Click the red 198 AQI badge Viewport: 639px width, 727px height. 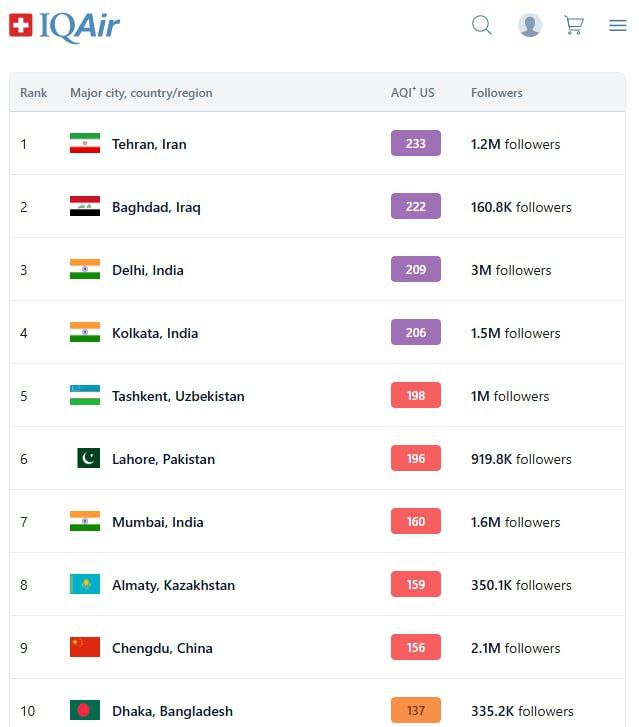416,396
